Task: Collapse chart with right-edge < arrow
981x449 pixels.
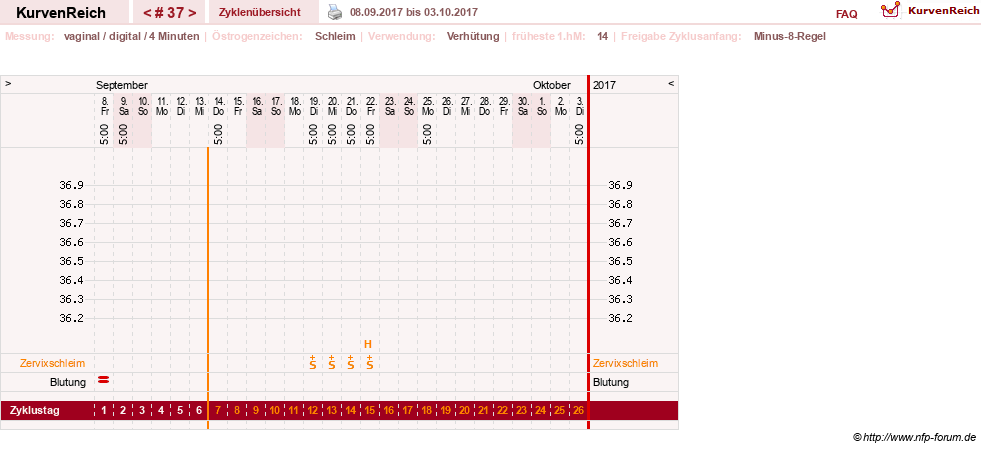Action: pyautogui.click(x=671, y=83)
